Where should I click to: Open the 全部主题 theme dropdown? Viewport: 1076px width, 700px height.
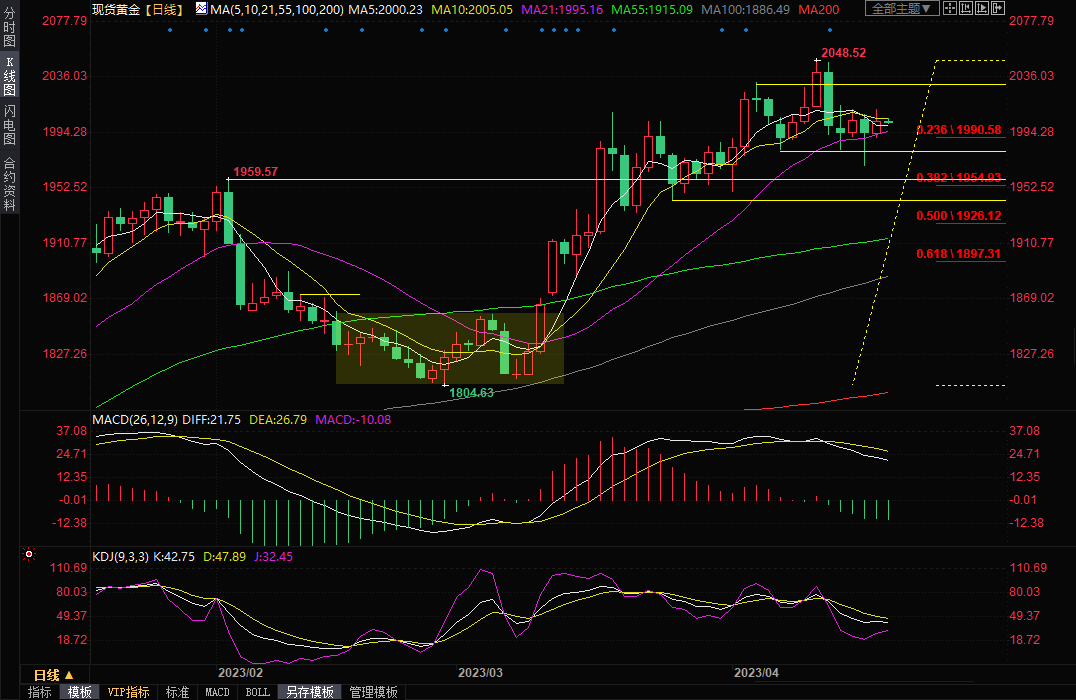tap(901, 9)
